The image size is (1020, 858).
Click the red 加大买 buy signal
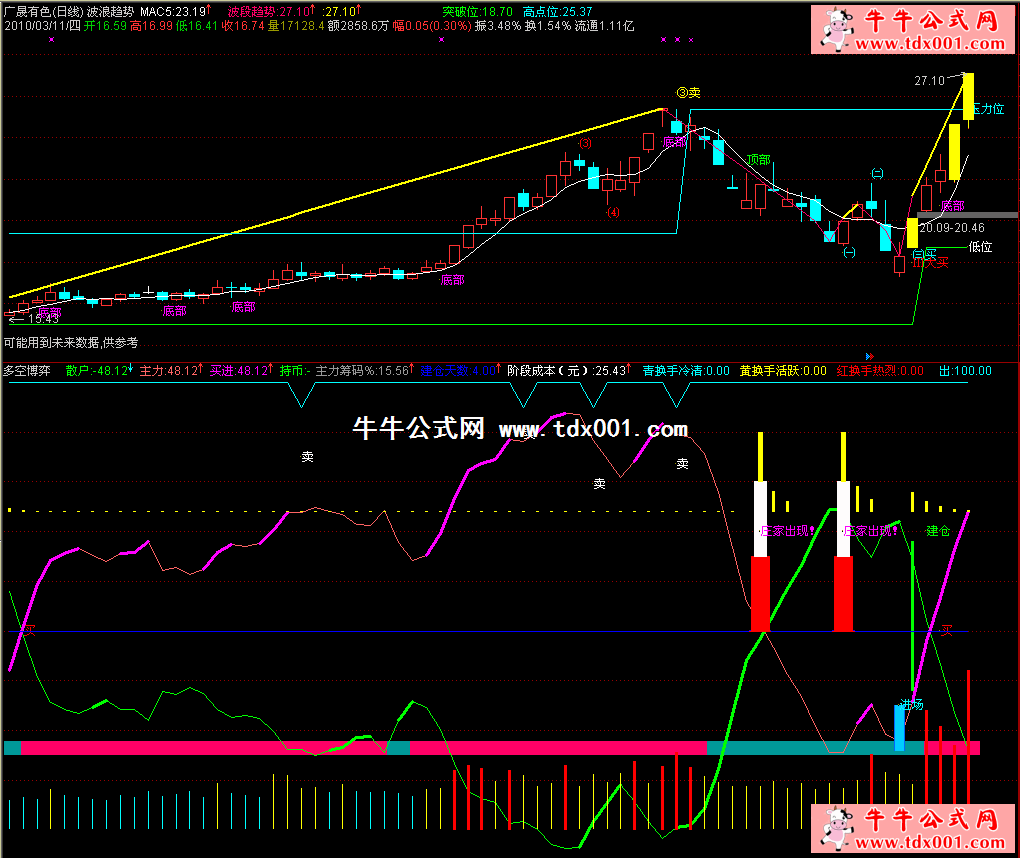click(930, 262)
